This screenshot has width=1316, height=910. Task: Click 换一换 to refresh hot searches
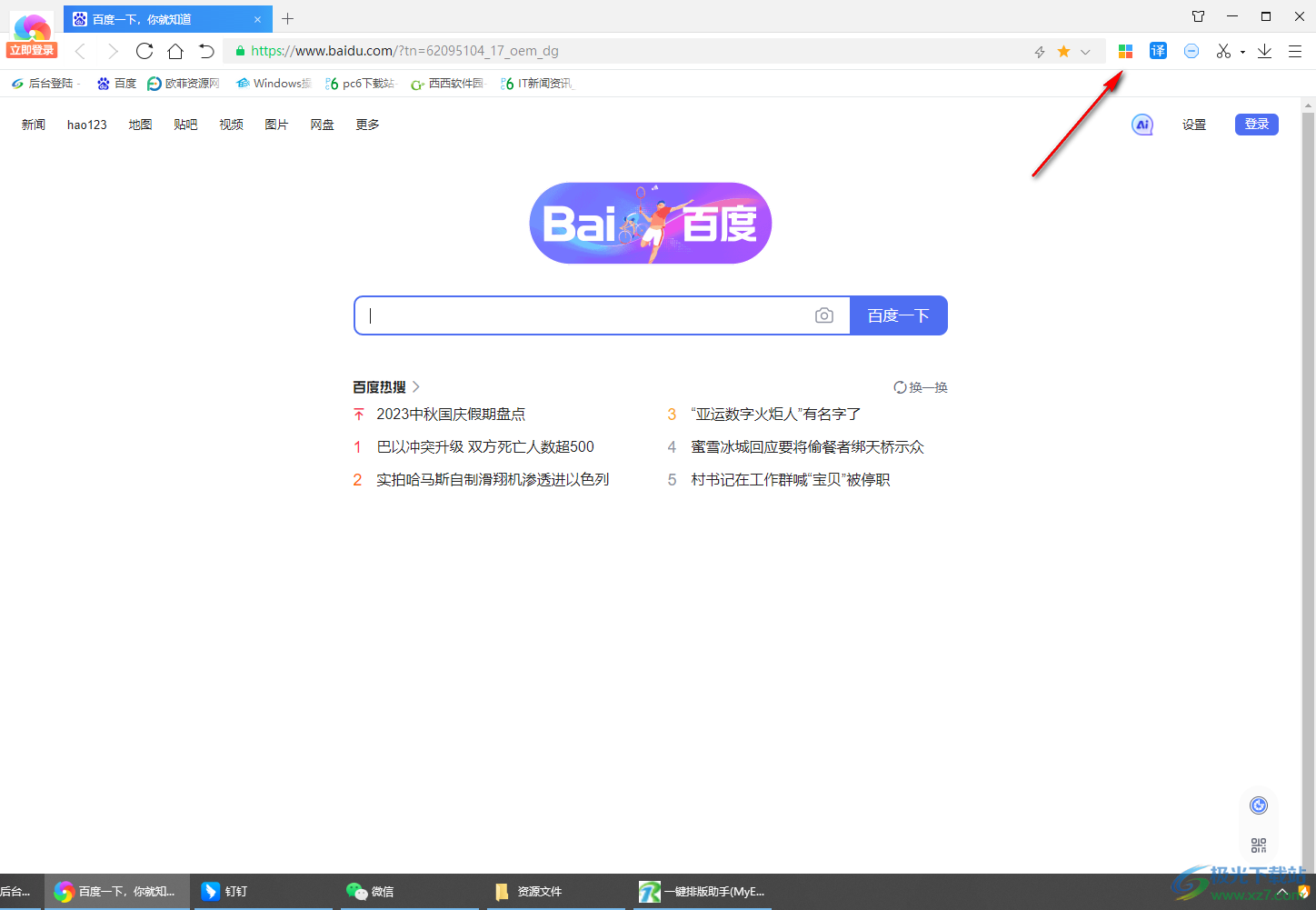[x=921, y=387]
